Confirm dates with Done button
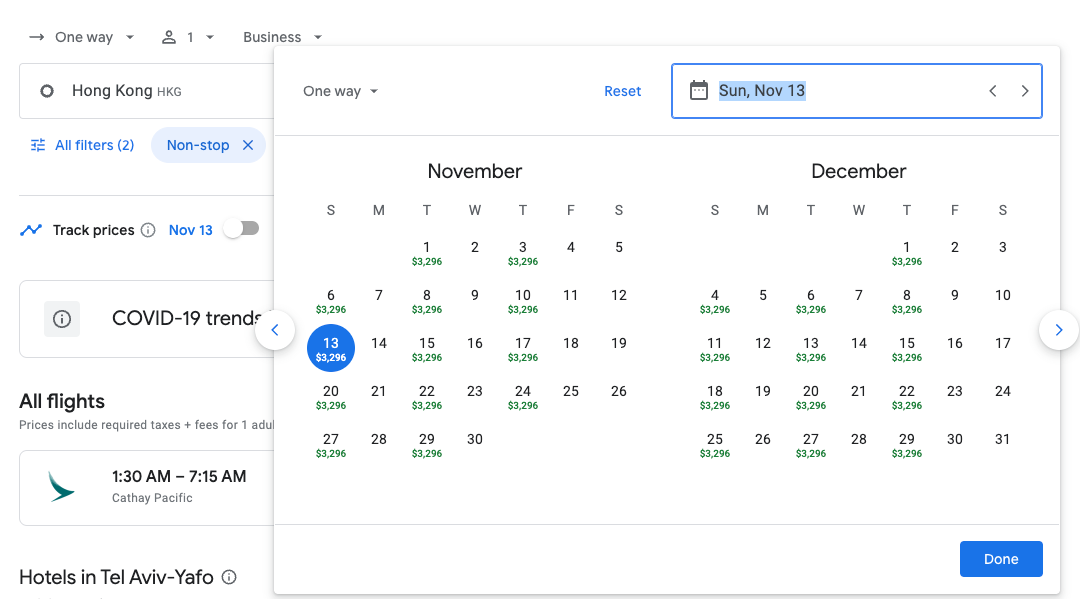Screen dimensions: 1080x599 [x=1001, y=558]
